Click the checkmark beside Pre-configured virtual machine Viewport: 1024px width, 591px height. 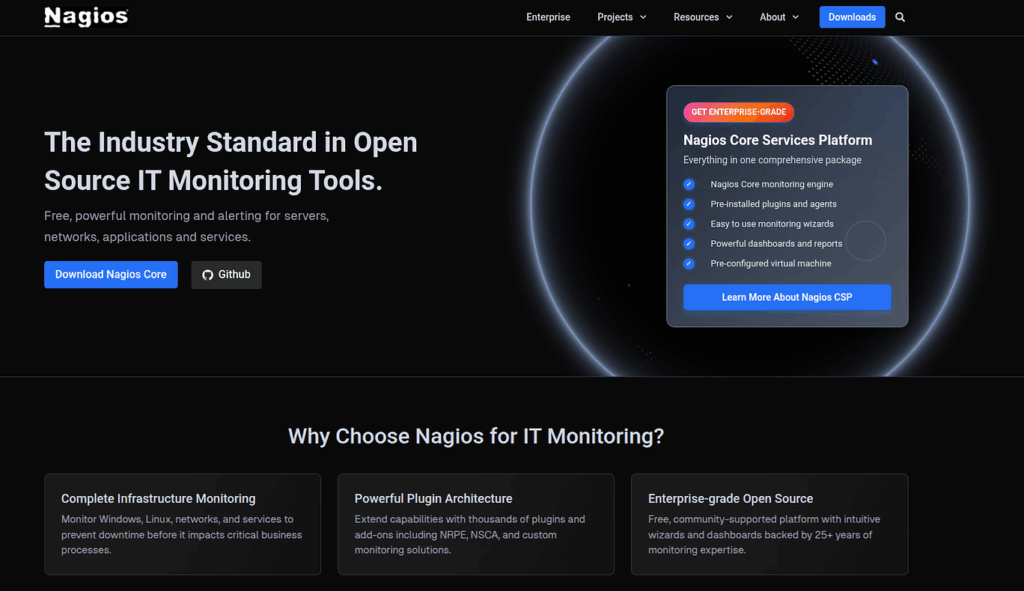688,263
